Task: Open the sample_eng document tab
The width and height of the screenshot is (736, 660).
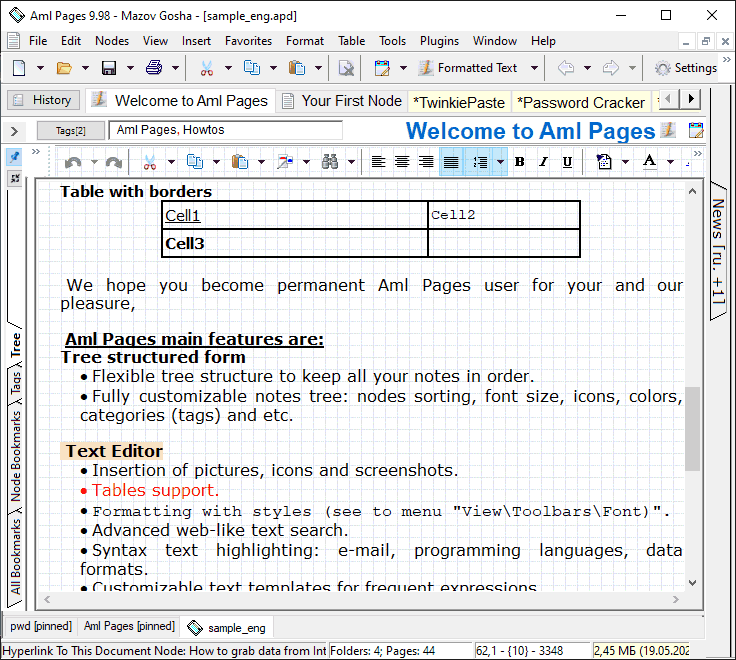Action: click(227, 628)
